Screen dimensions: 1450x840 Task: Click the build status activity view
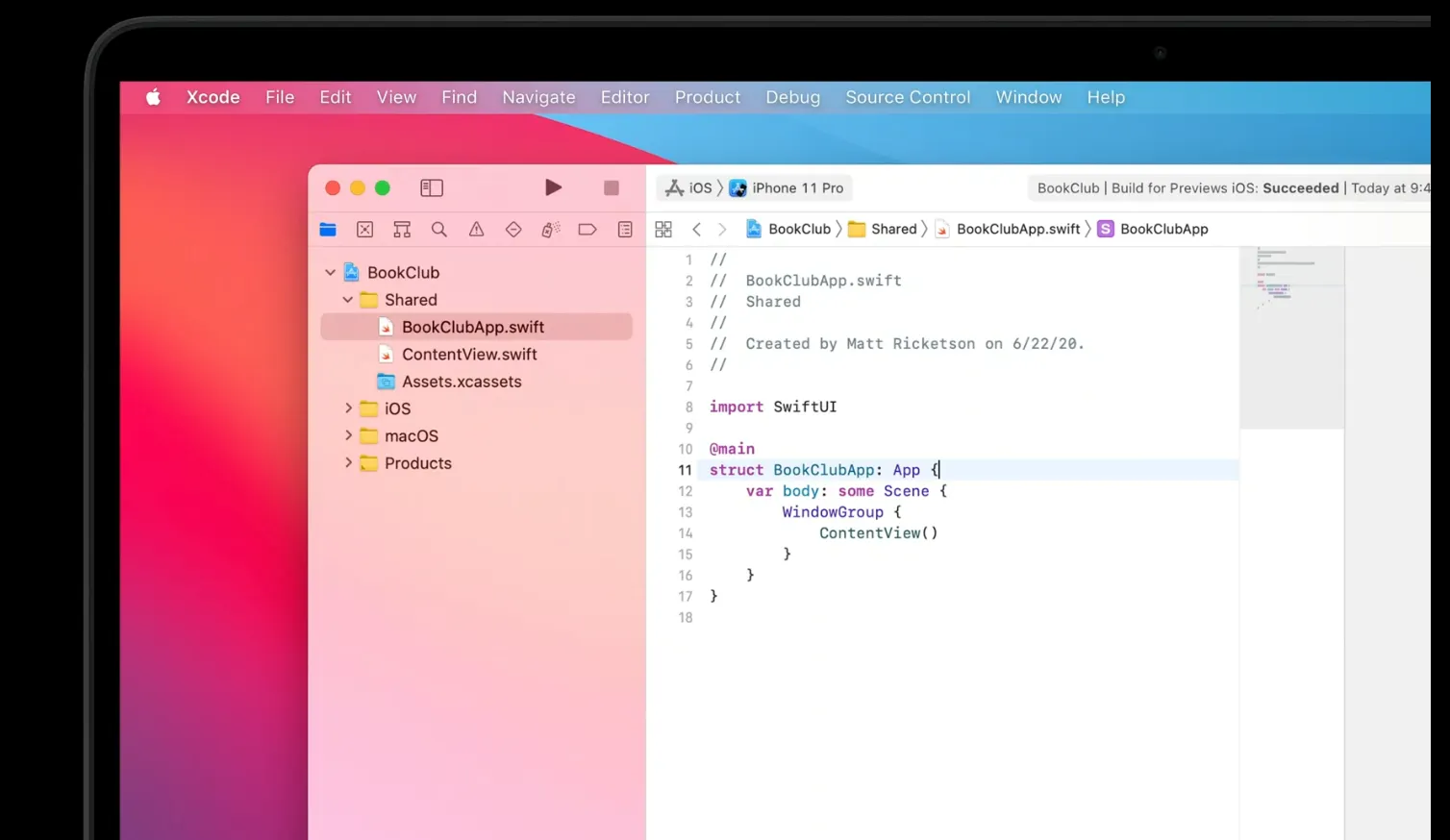[1230, 188]
